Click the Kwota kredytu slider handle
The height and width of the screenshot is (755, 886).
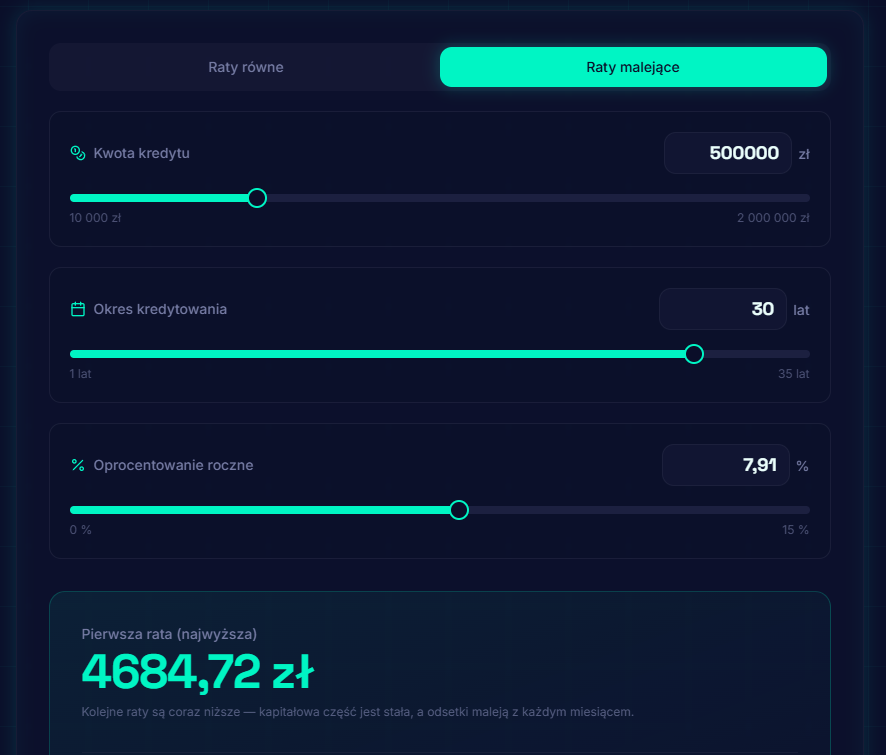[257, 198]
